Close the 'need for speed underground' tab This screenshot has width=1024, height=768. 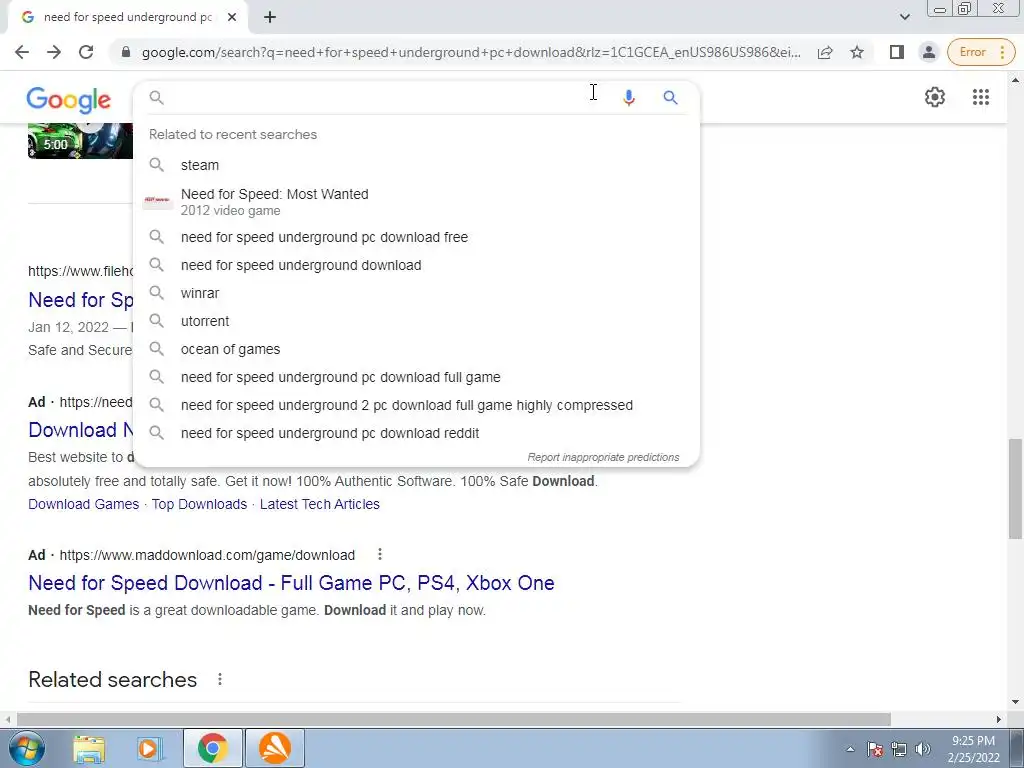click(x=232, y=18)
